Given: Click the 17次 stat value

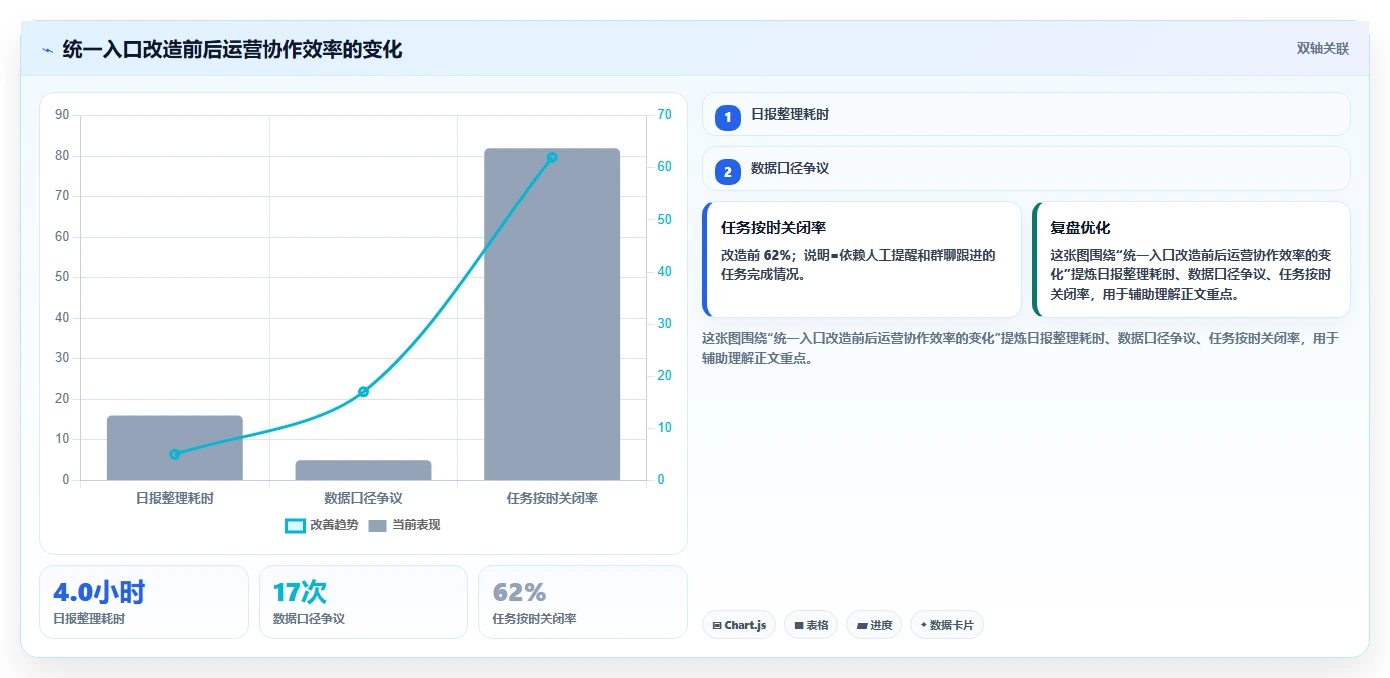Looking at the screenshot, I should 300,592.
